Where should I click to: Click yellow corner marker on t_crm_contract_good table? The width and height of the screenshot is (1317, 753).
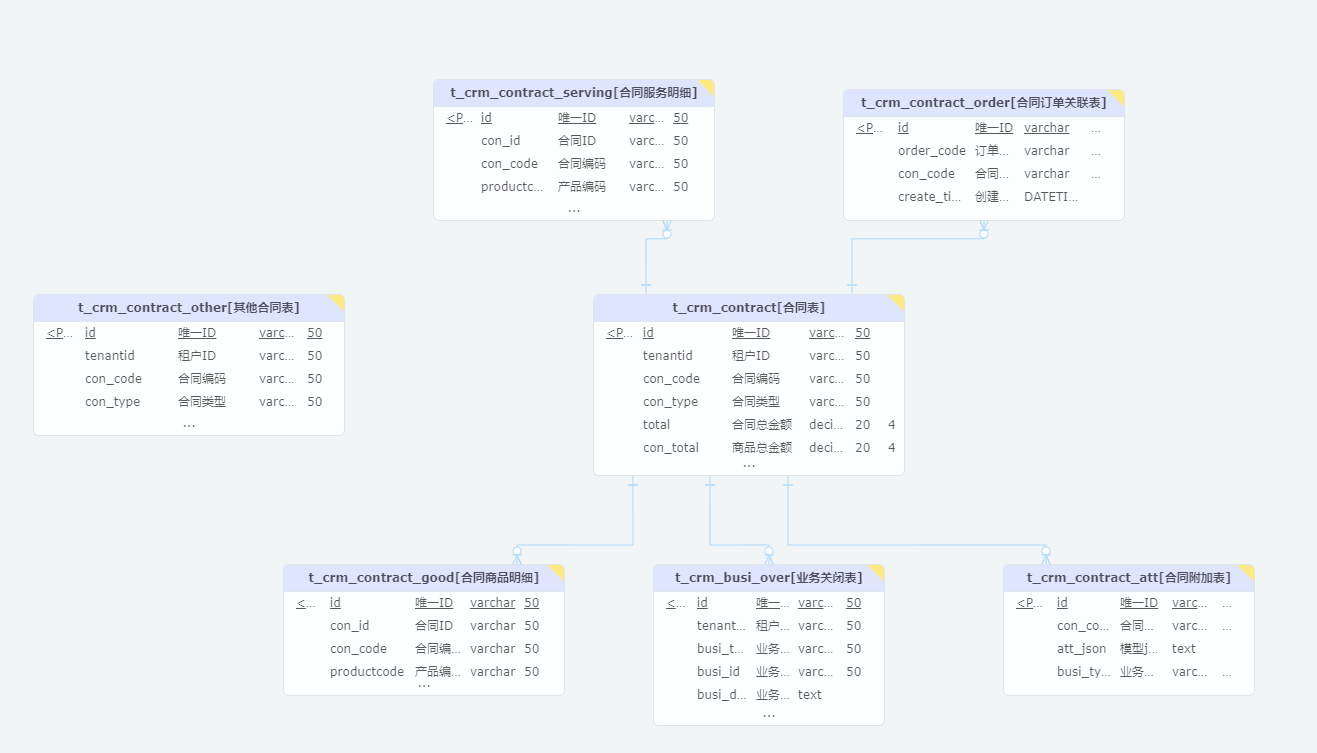[558, 570]
